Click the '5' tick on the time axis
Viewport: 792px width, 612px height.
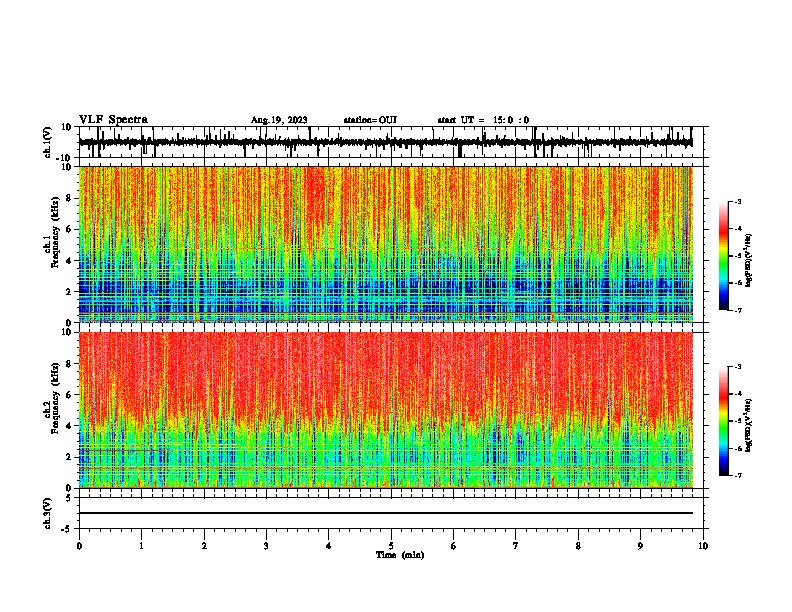coord(391,546)
